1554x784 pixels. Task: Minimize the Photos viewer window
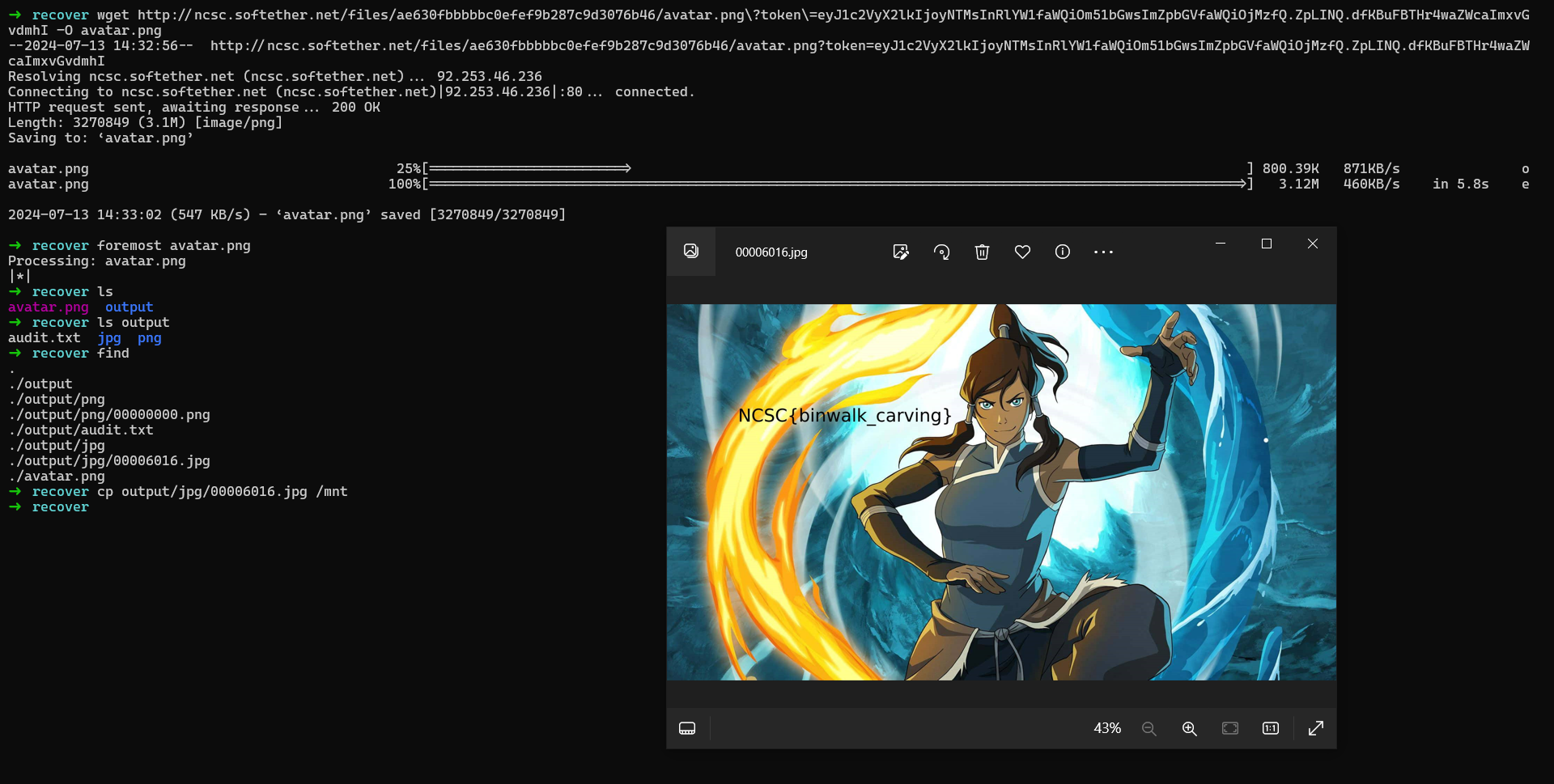(x=1221, y=244)
